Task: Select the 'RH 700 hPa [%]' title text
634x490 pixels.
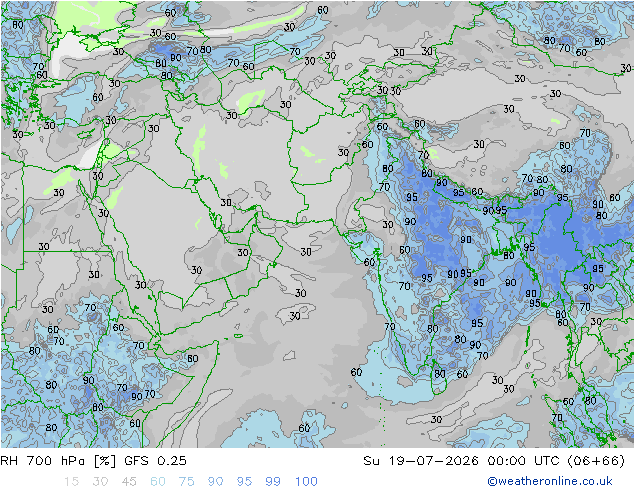Action: [x=58, y=461]
